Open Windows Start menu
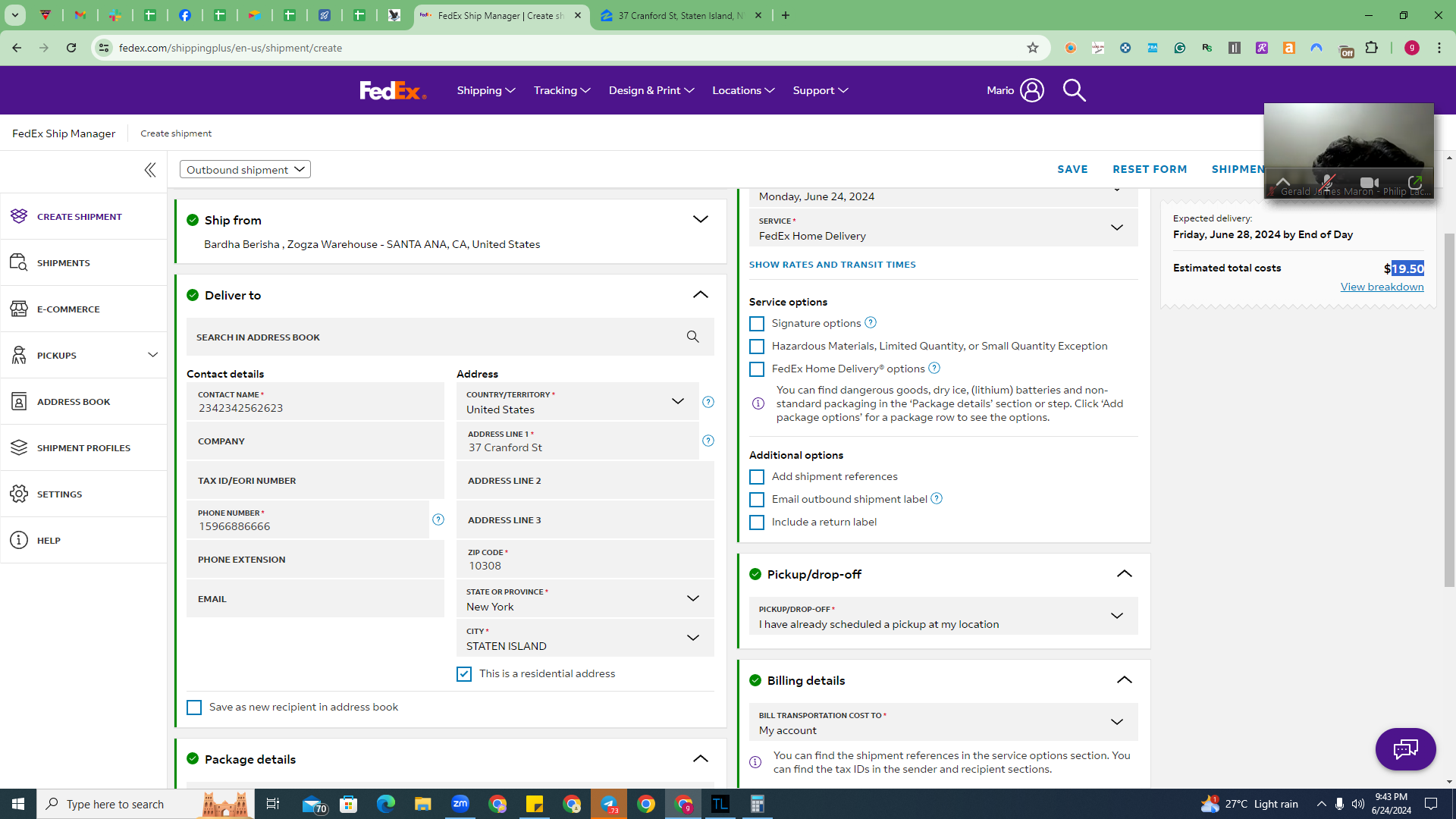1456x819 pixels. (x=18, y=804)
